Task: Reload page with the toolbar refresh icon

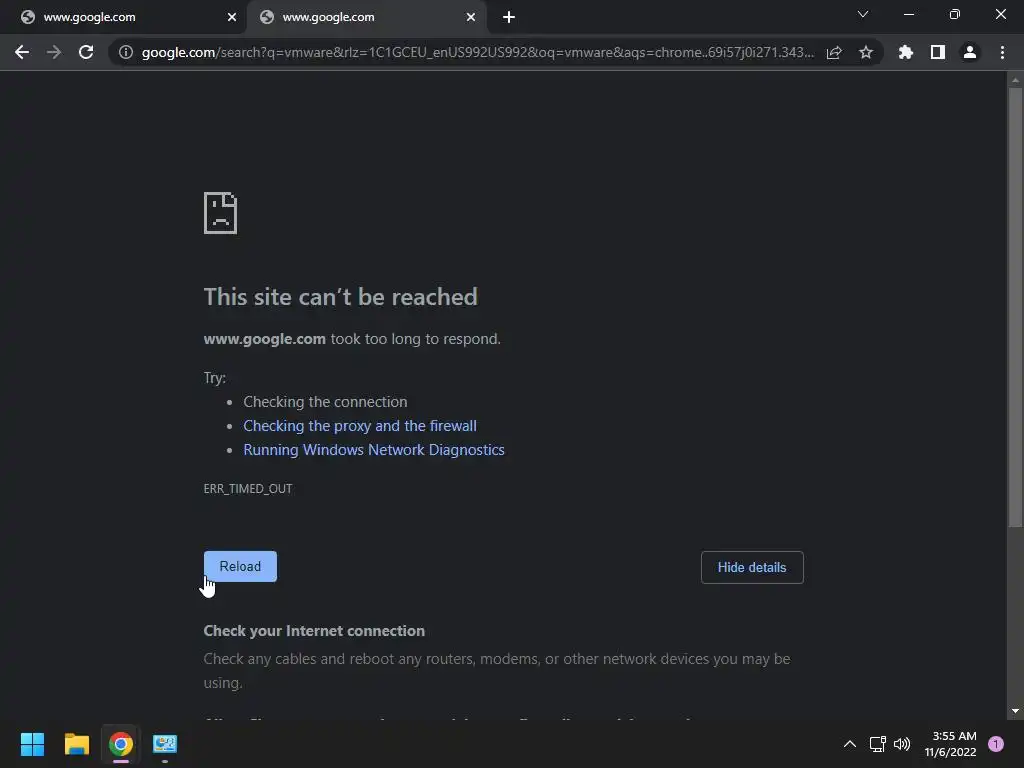Action: [86, 52]
